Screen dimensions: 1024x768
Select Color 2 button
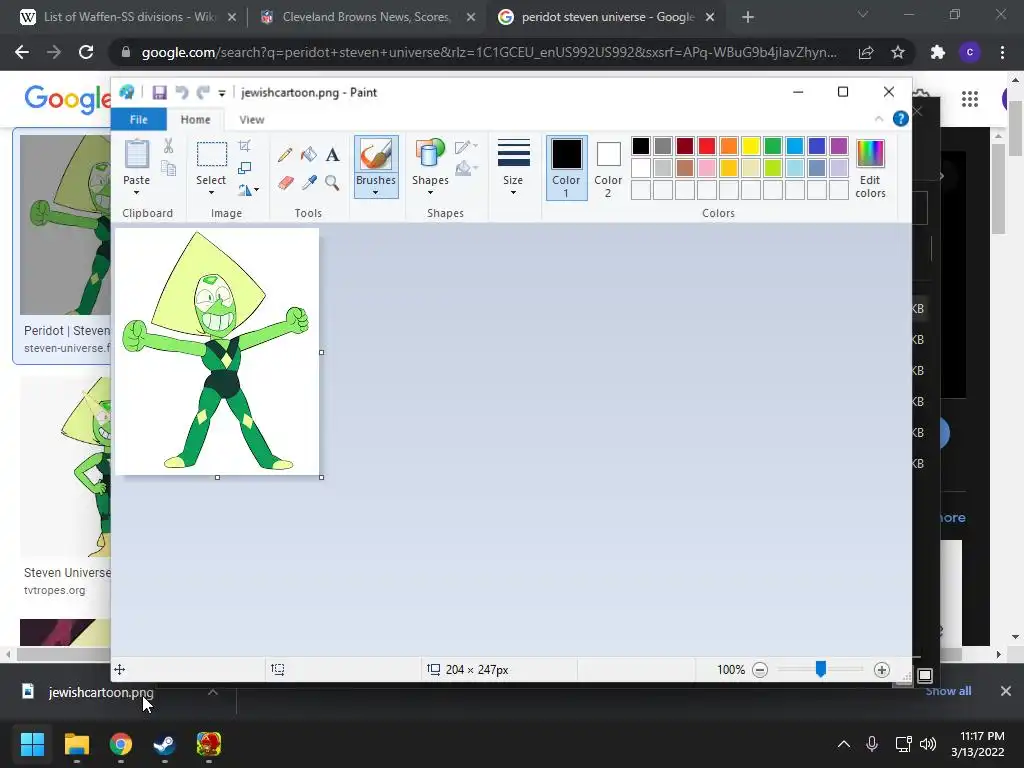click(x=608, y=168)
